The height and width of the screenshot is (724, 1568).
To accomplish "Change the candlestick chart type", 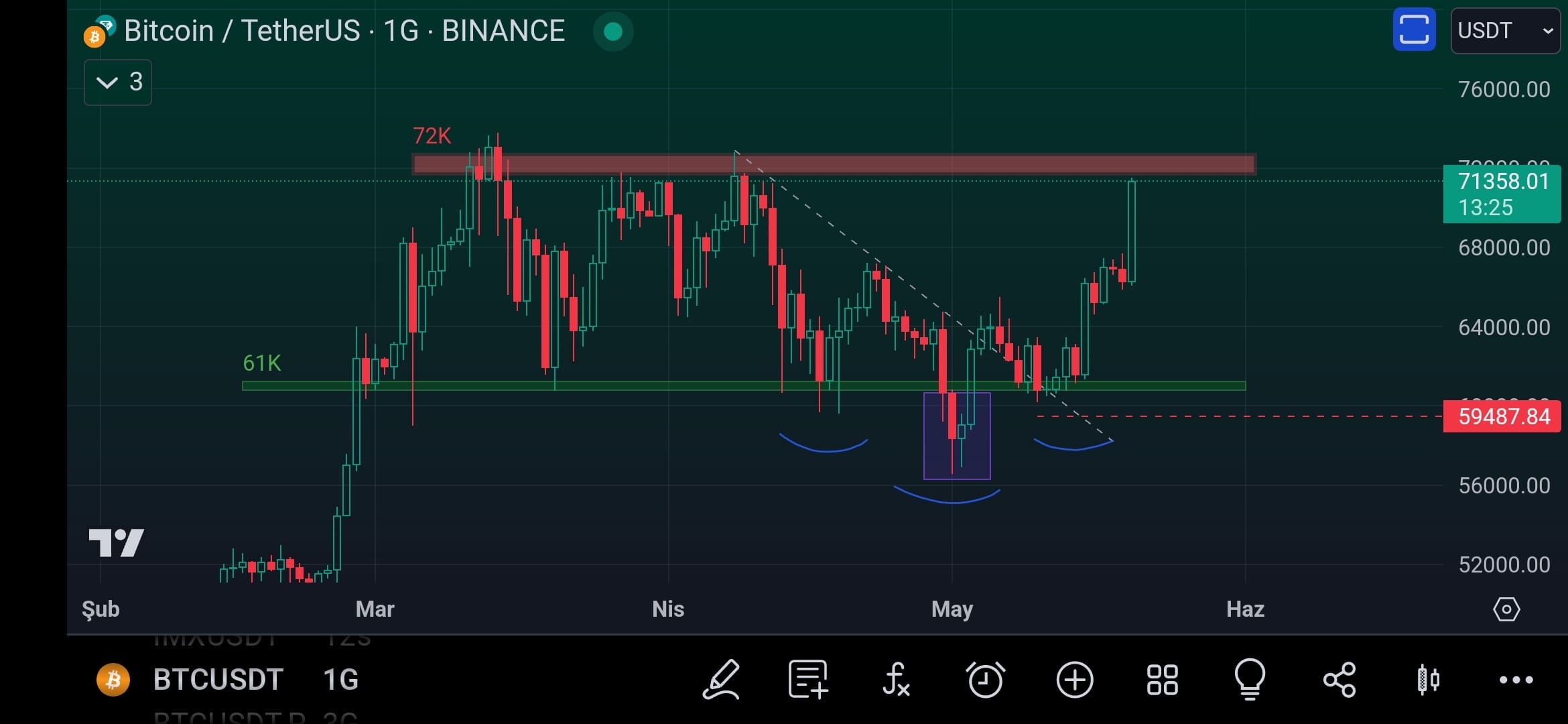I will tap(1428, 680).
